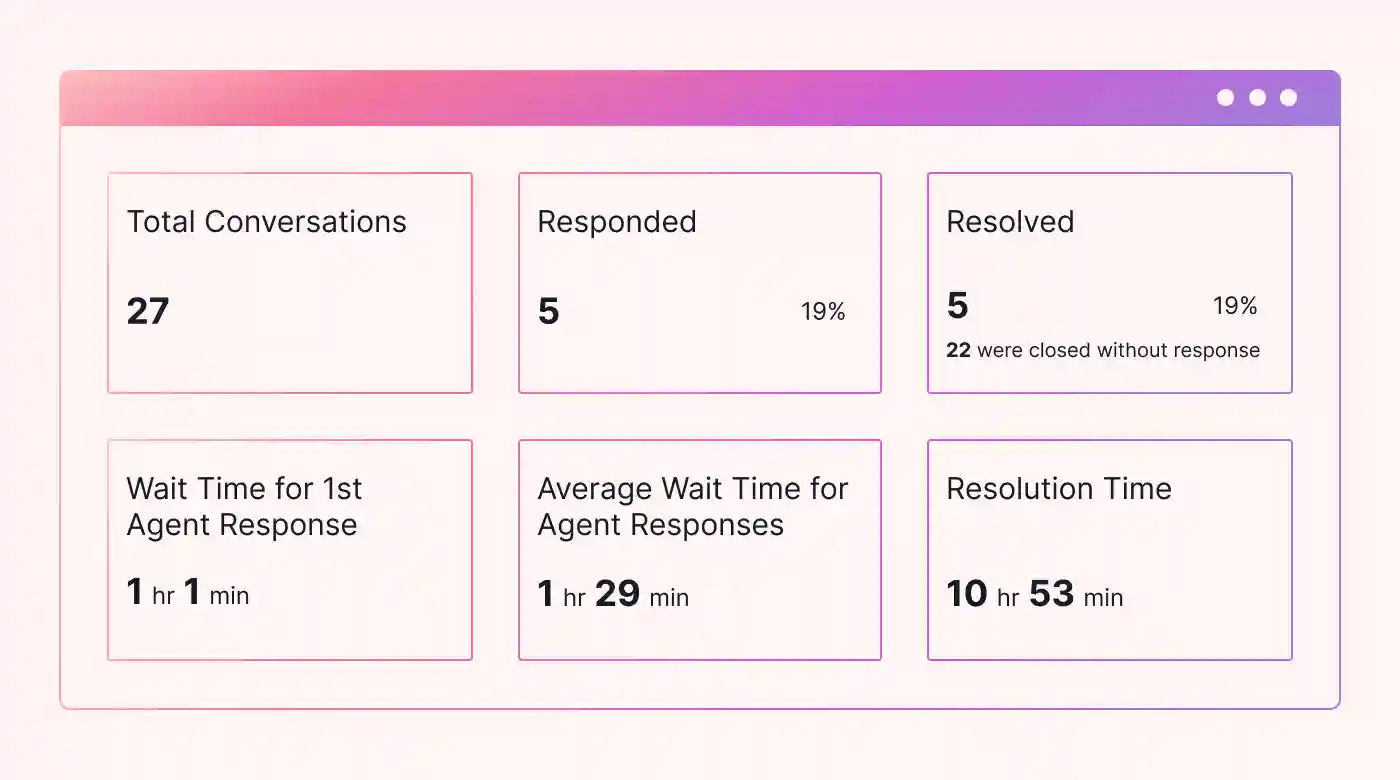This screenshot has width=1400, height=780.
Task: Select Wait Time for 1st Agent Response title
Action: (x=243, y=507)
